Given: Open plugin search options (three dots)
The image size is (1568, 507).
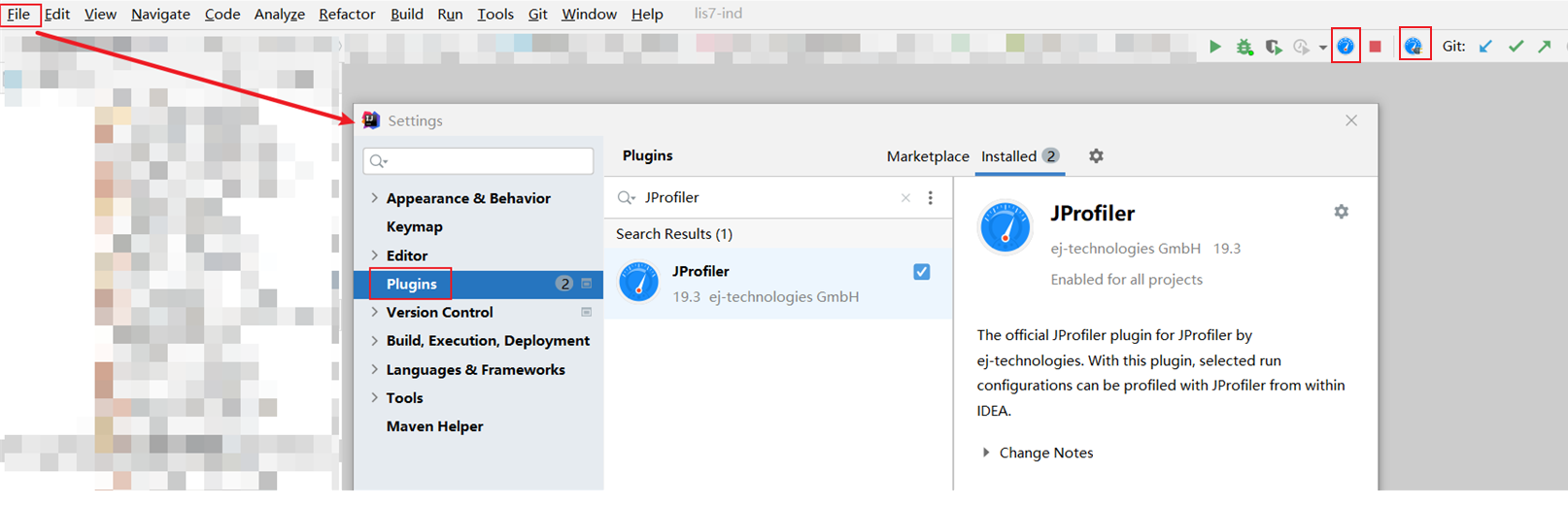Looking at the screenshot, I should pos(930,198).
